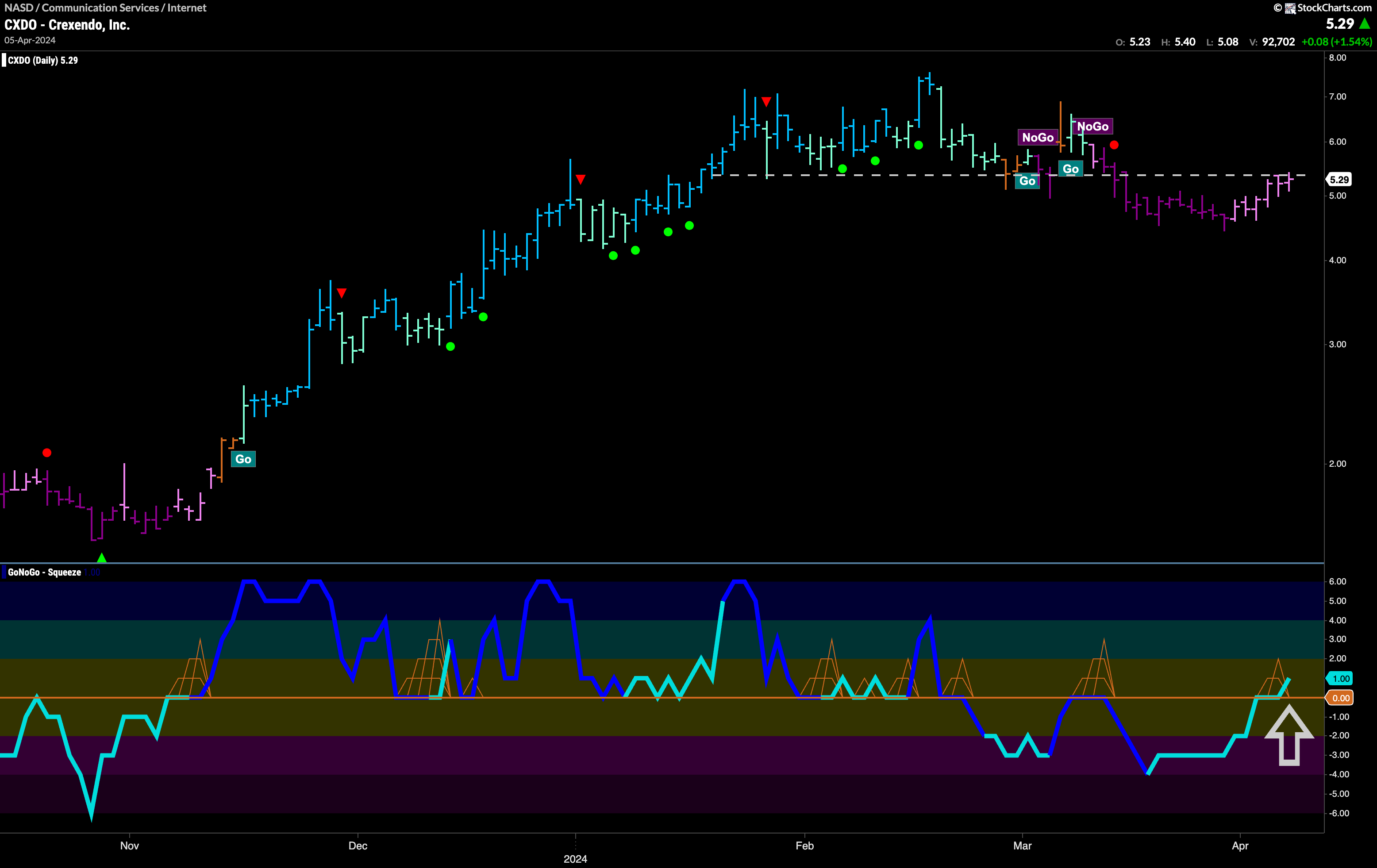Click the low value 5.08 in header
This screenshot has height=868, width=1377.
point(1228,42)
